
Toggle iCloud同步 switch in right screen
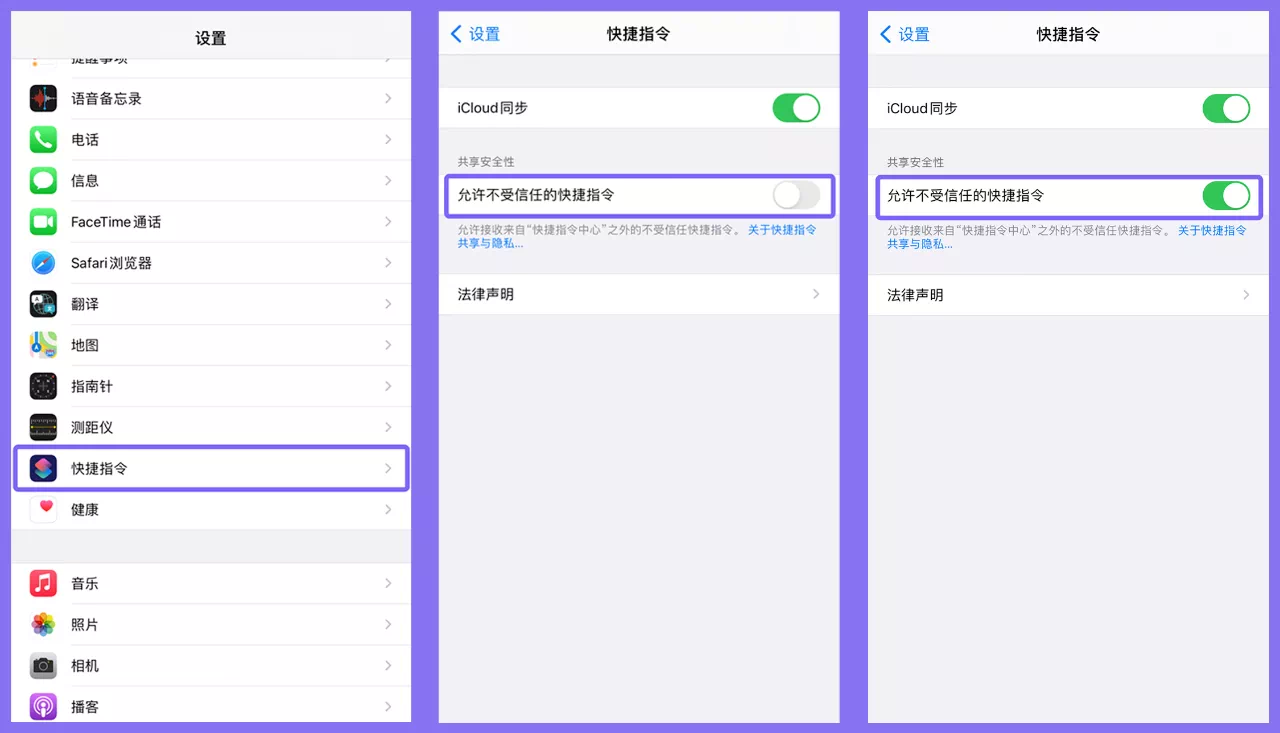(x=1226, y=108)
